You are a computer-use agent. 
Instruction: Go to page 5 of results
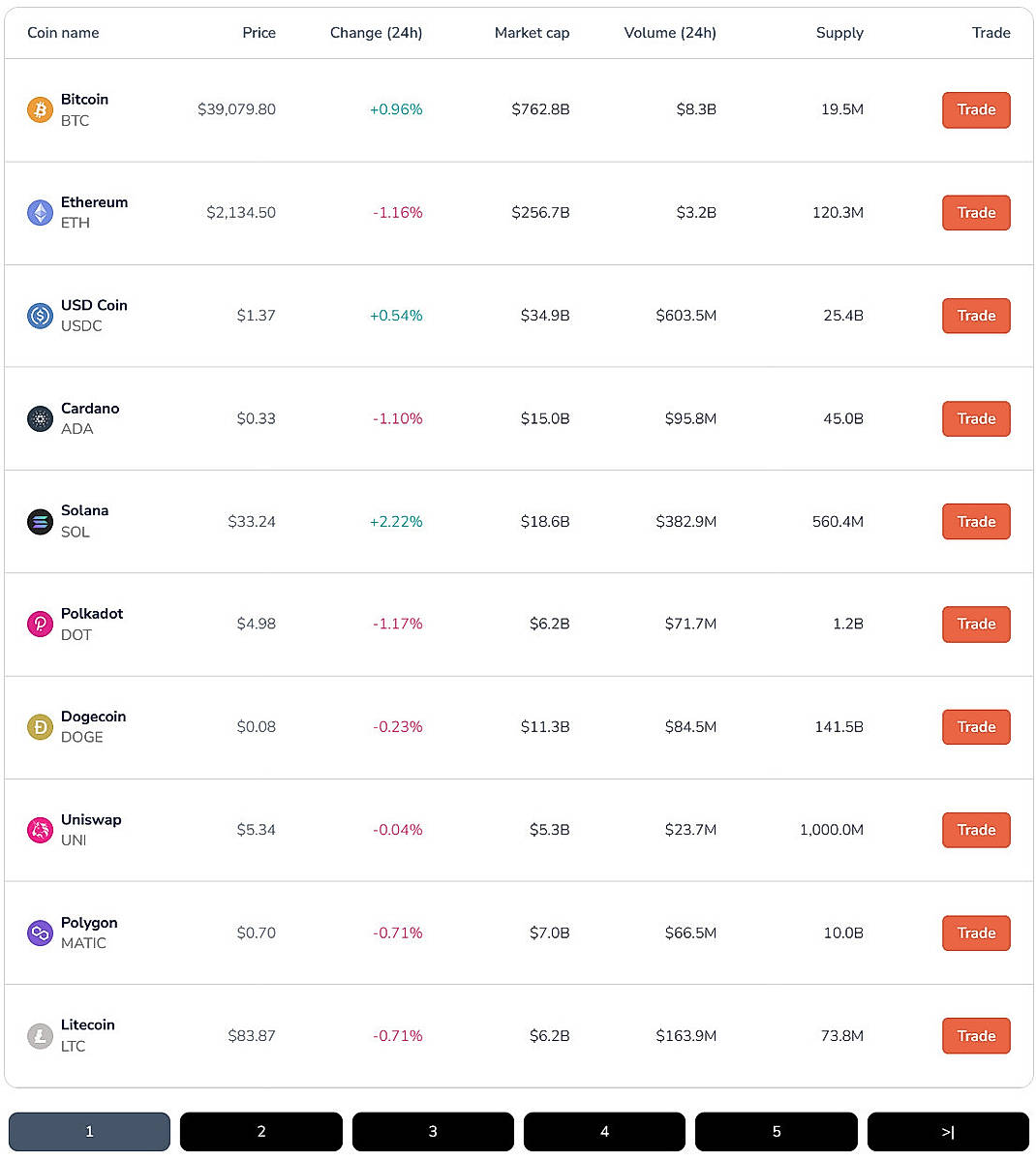pos(776,1131)
